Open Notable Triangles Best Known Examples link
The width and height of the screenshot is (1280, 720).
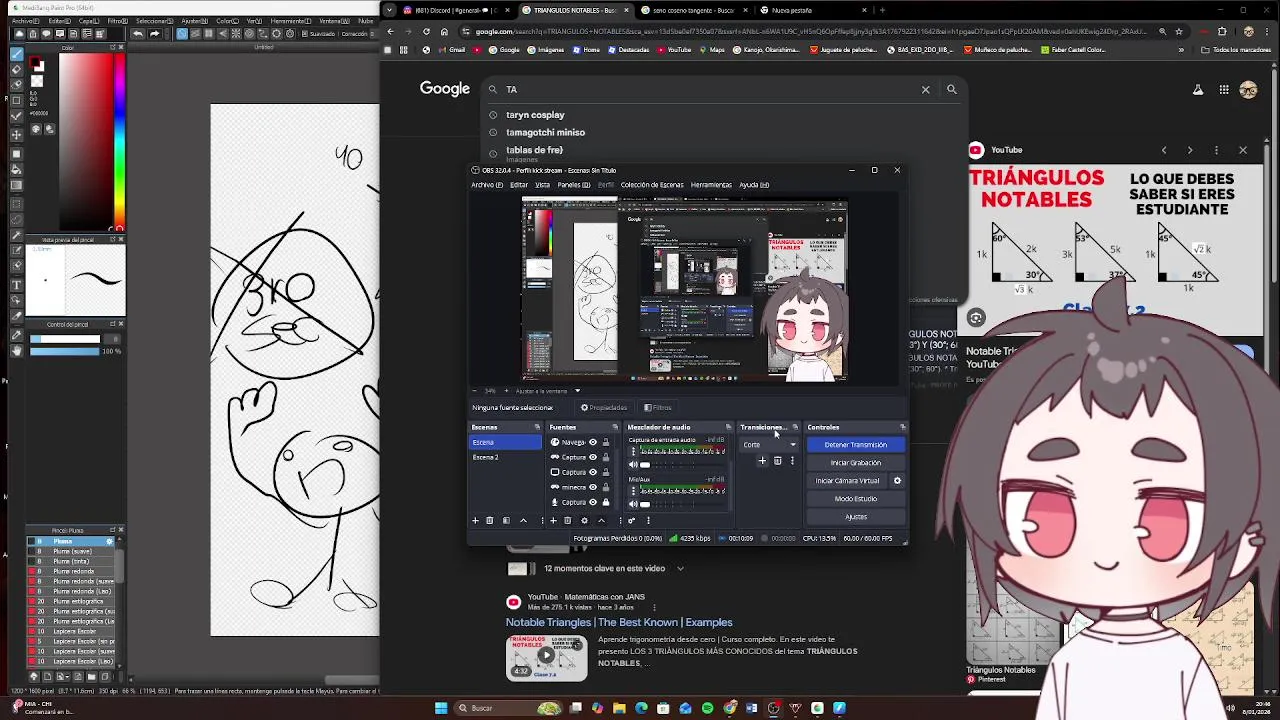[x=619, y=622]
